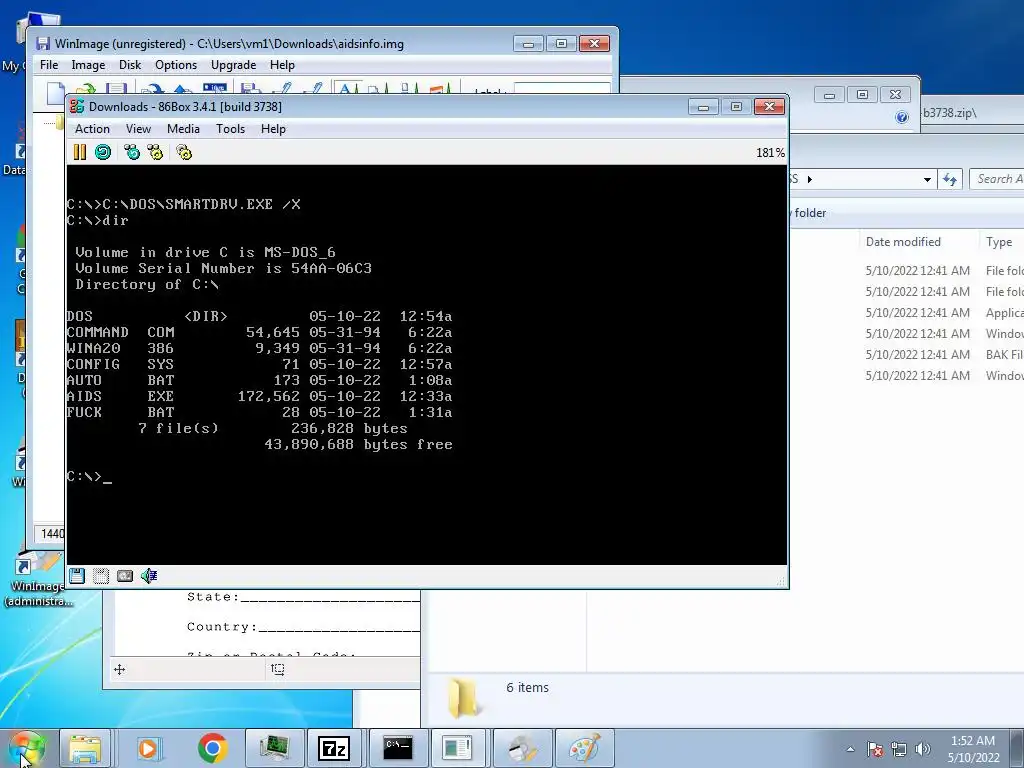
Task: Open Windows Media Player from taskbar
Action: [149, 748]
